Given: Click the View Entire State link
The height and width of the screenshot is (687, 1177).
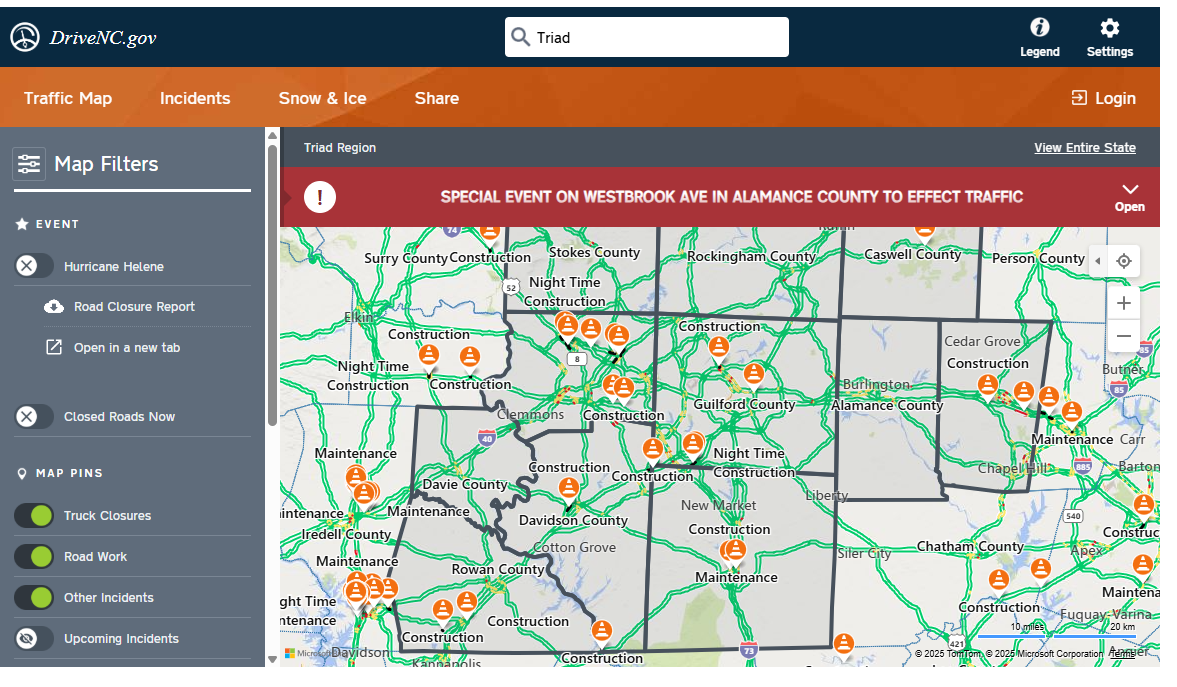Looking at the screenshot, I should click(x=1085, y=147).
